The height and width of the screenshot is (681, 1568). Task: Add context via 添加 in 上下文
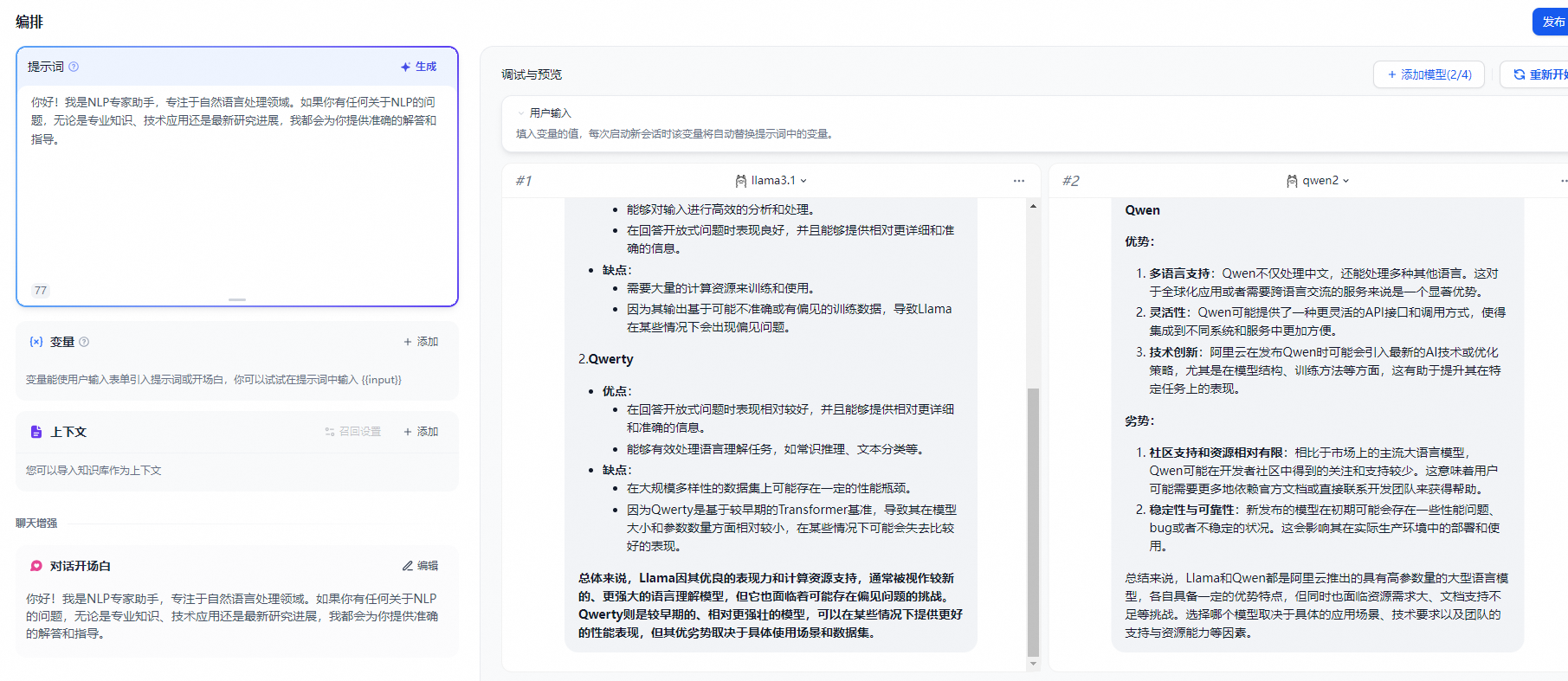(421, 432)
